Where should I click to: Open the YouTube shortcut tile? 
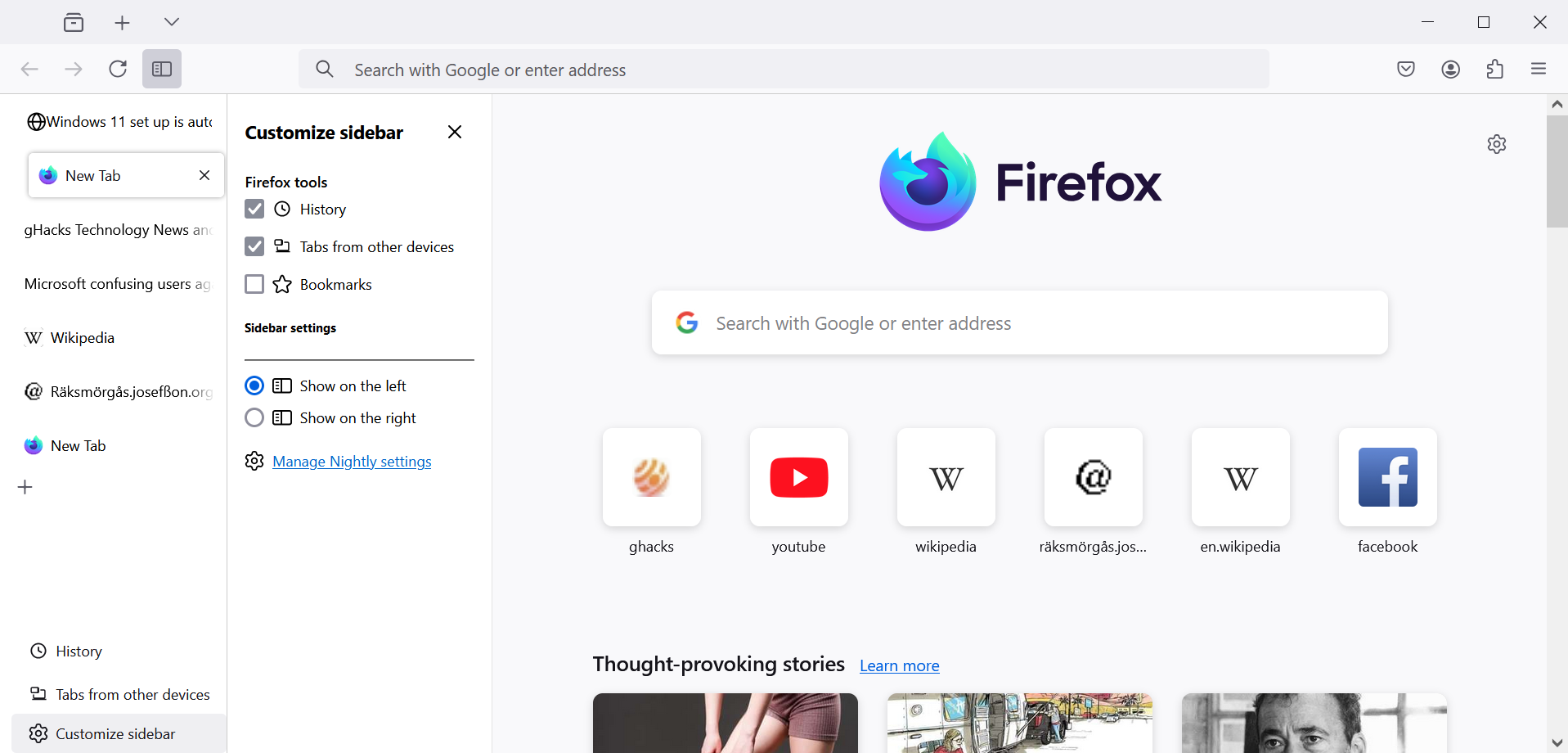point(798,477)
